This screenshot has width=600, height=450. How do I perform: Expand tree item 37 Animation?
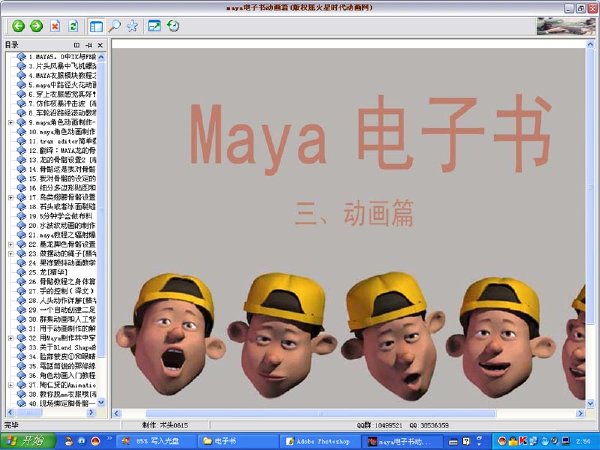[11, 385]
